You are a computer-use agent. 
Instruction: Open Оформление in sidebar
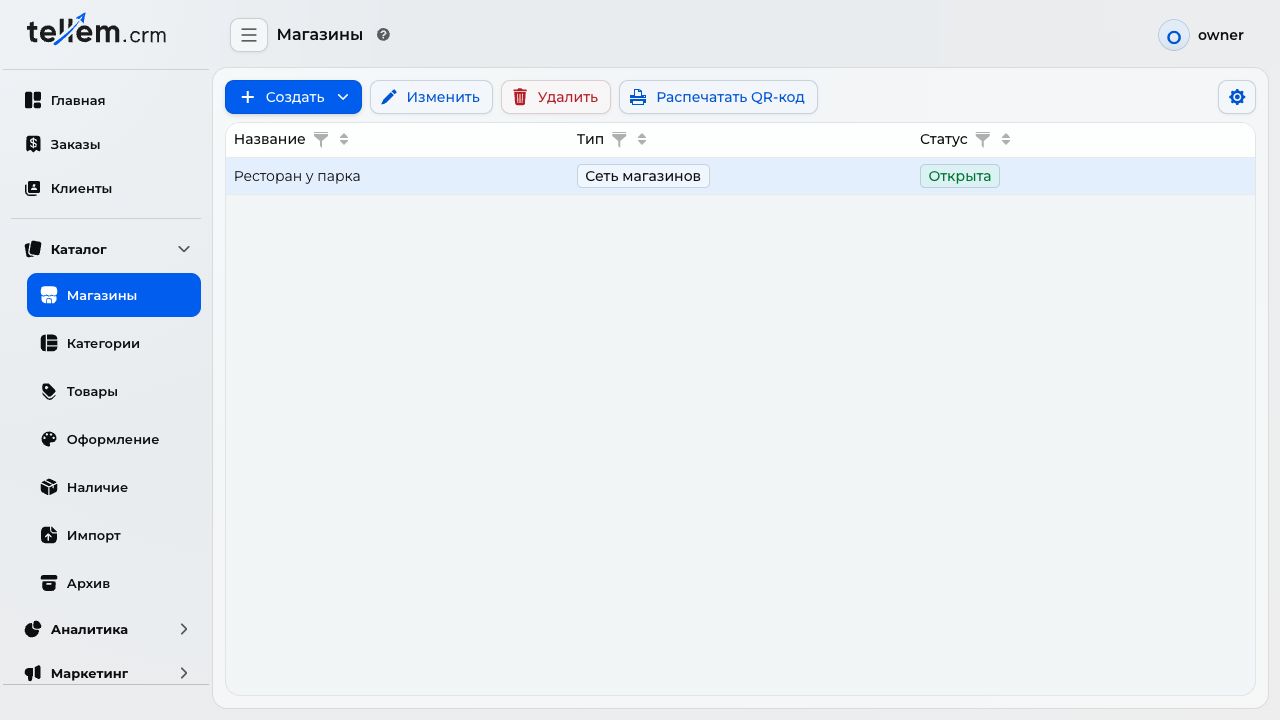pyautogui.click(x=114, y=439)
